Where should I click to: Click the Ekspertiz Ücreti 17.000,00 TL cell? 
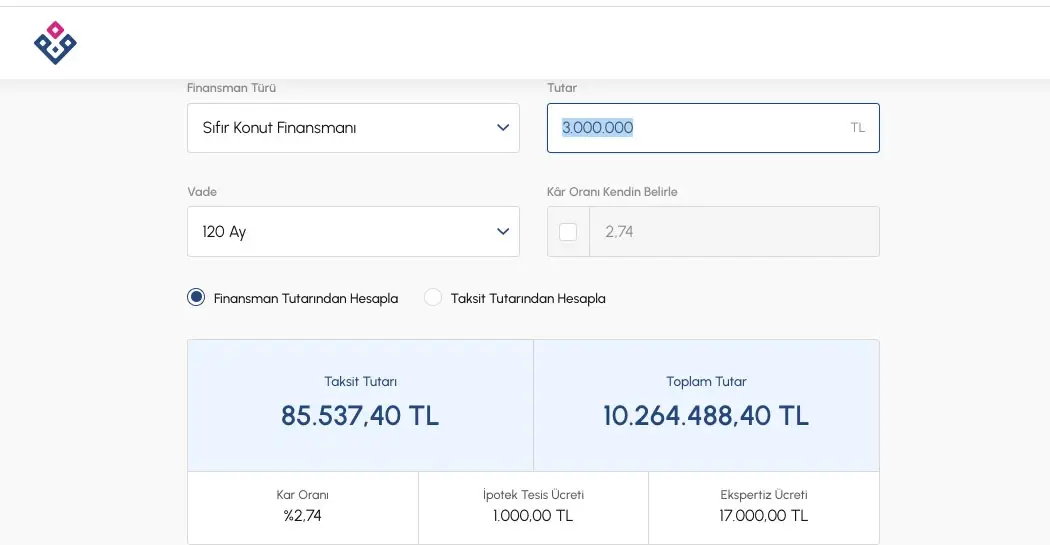(764, 507)
